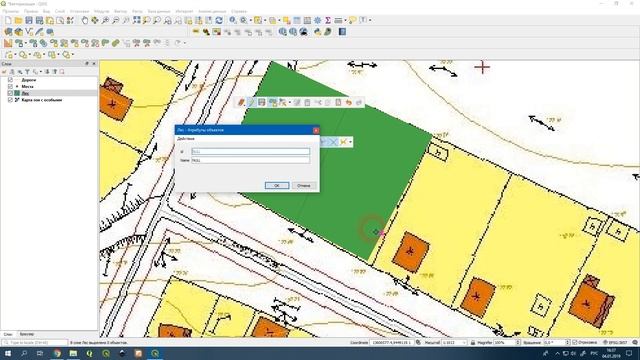Click the blue Help book icon
The image size is (640, 360).
[342, 32]
